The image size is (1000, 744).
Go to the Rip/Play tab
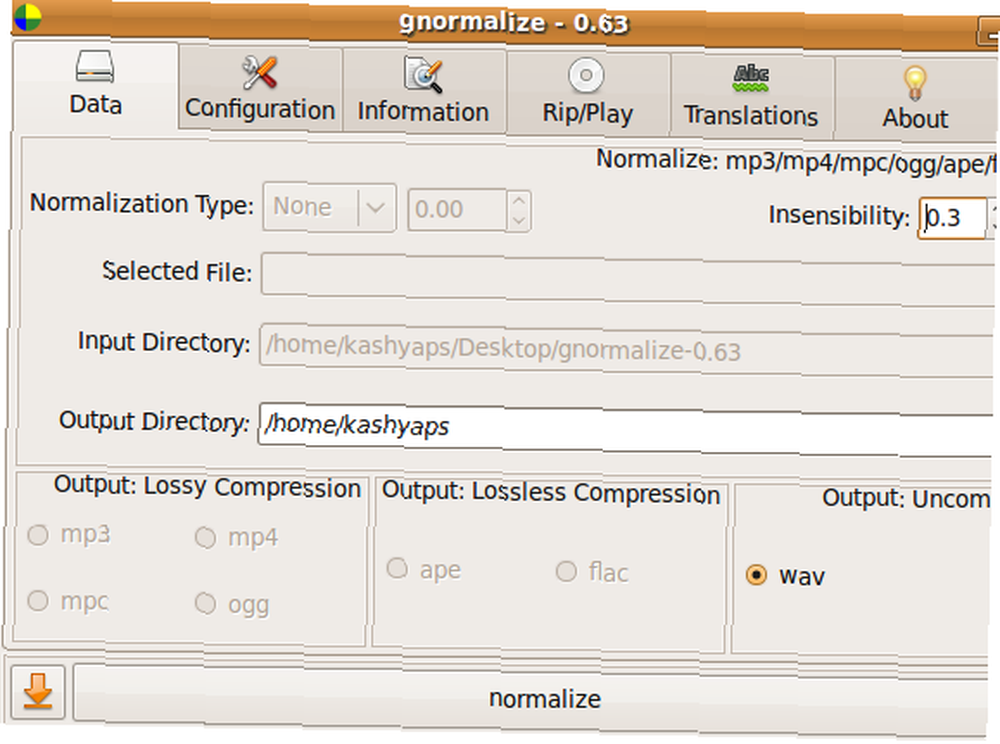[x=587, y=95]
